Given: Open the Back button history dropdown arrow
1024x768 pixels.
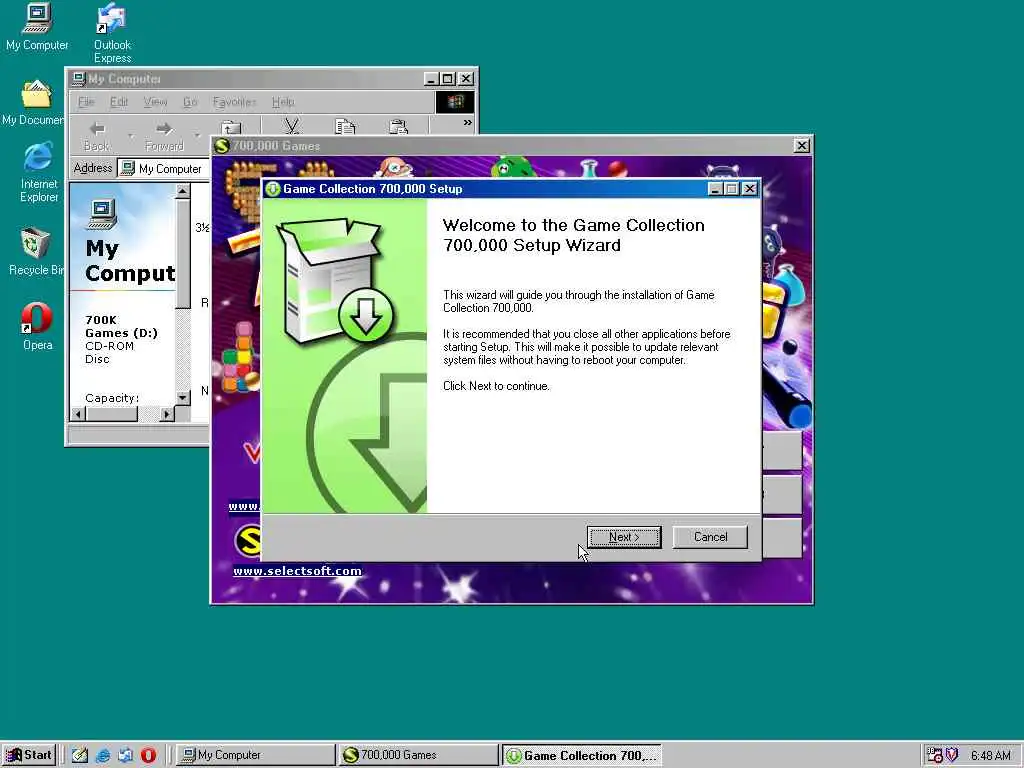Looking at the screenshot, I should point(131,136).
